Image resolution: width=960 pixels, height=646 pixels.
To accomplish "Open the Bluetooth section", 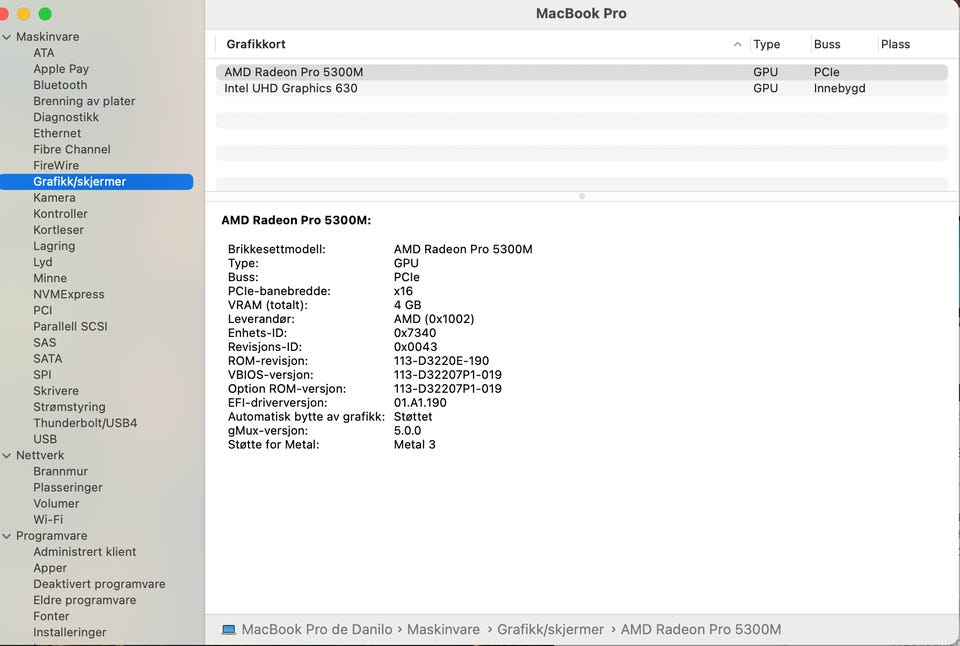I will coord(60,85).
